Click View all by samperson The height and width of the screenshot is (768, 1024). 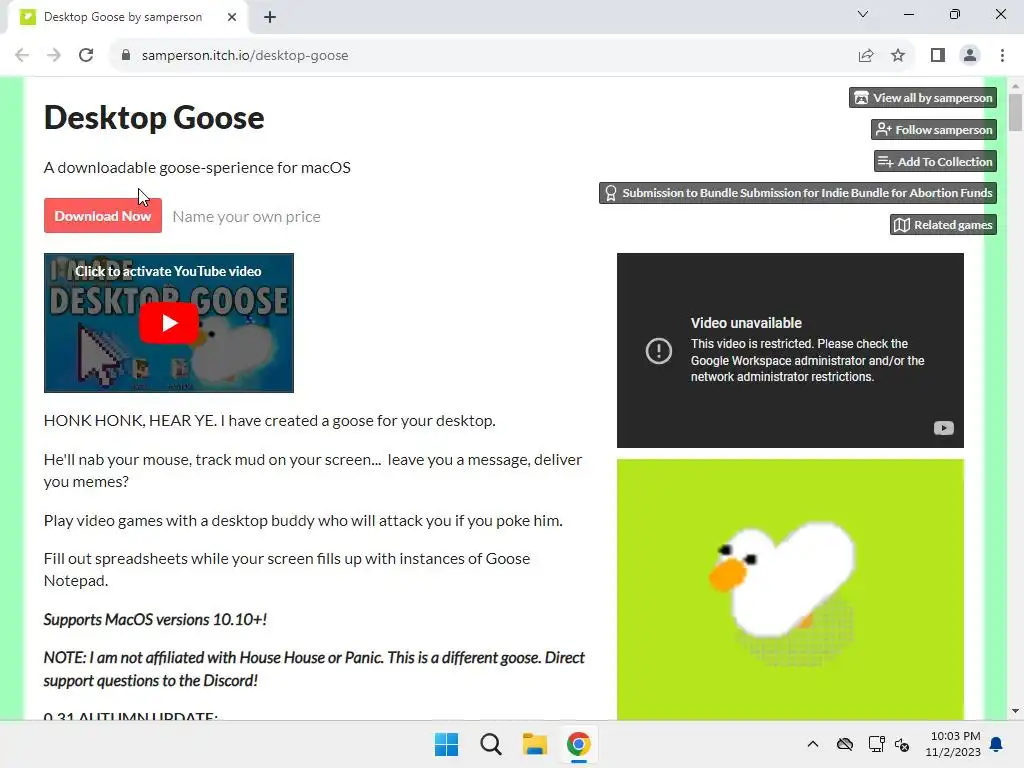[923, 98]
